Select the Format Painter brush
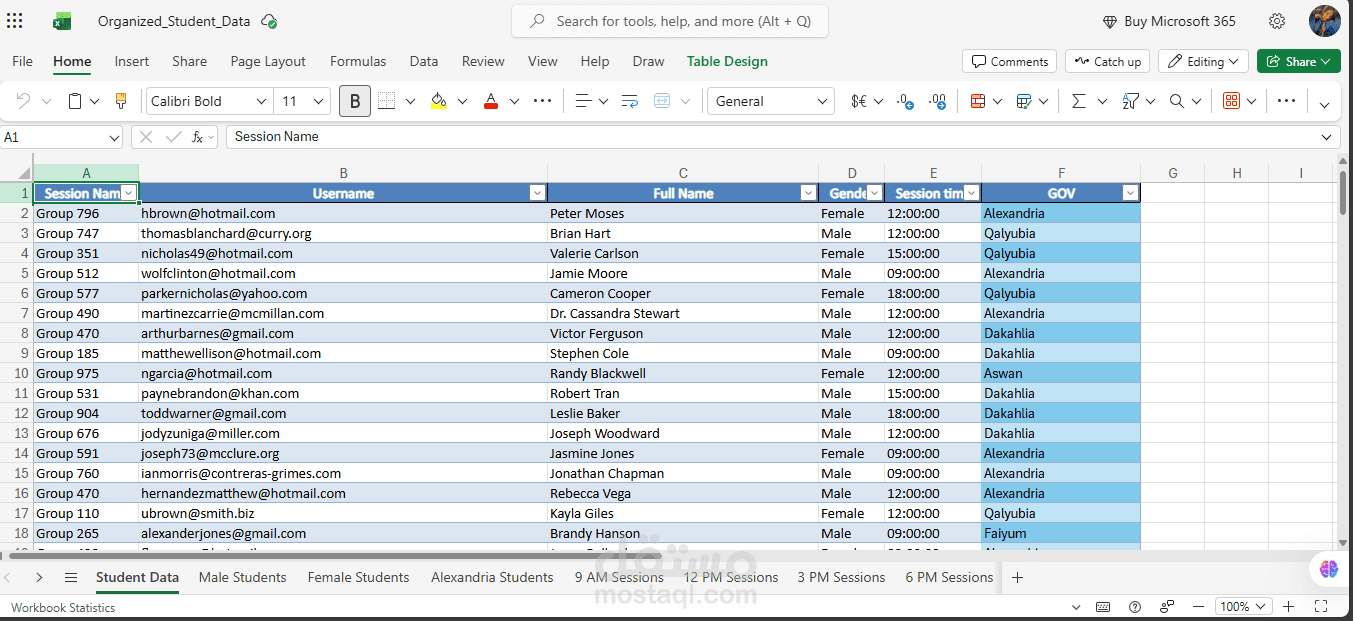 point(121,101)
